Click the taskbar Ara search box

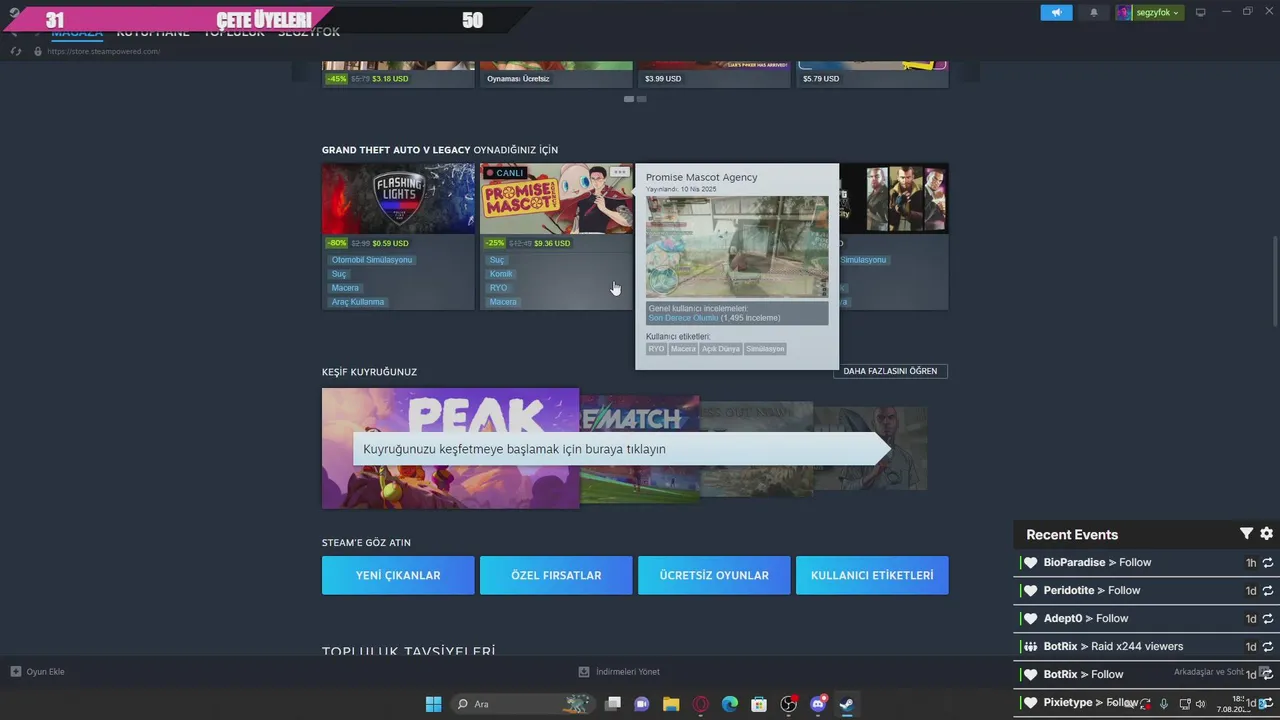522,704
